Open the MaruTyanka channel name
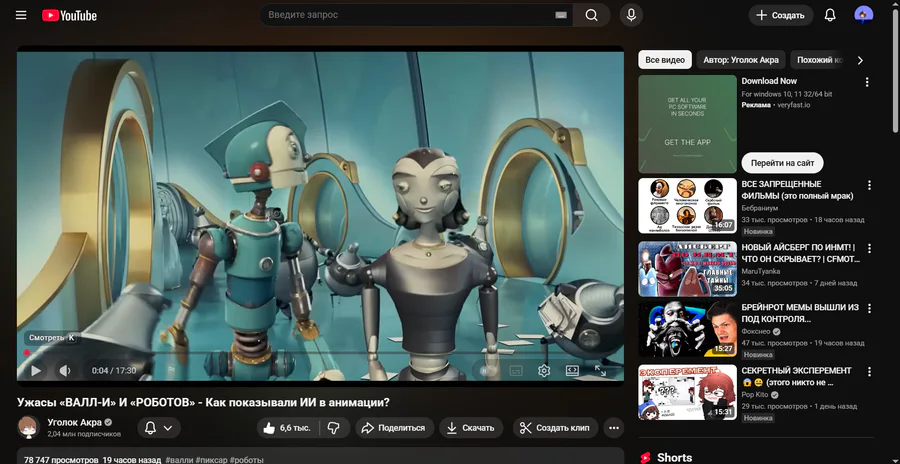 coord(761,271)
